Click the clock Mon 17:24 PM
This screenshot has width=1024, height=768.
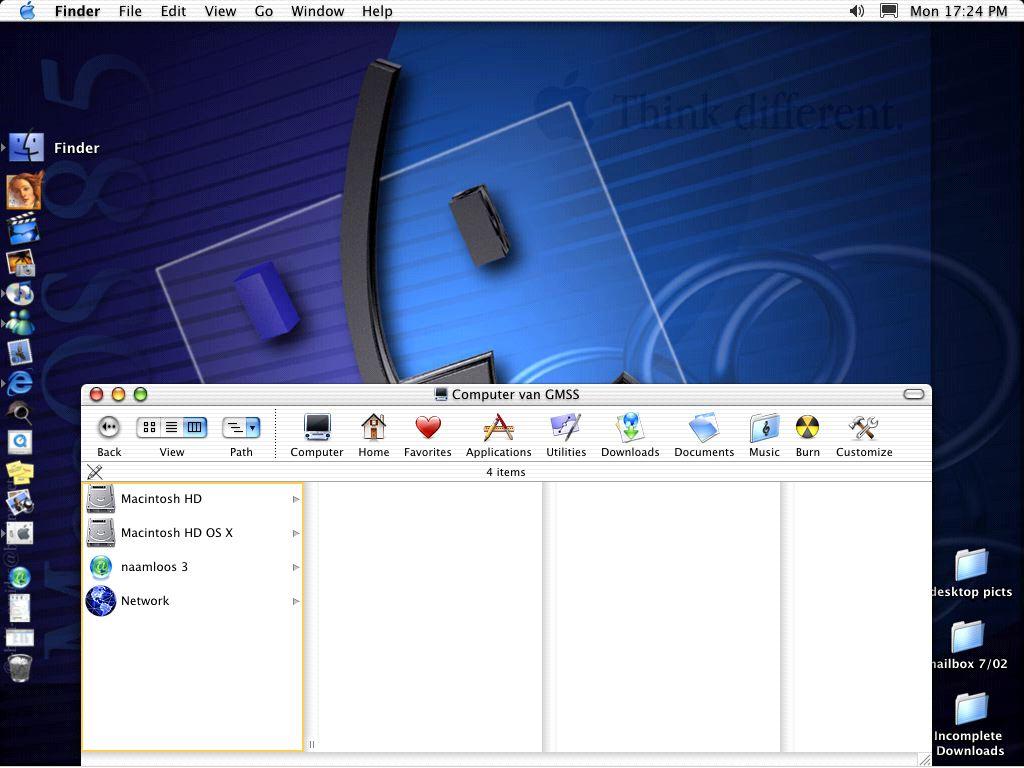click(x=959, y=11)
